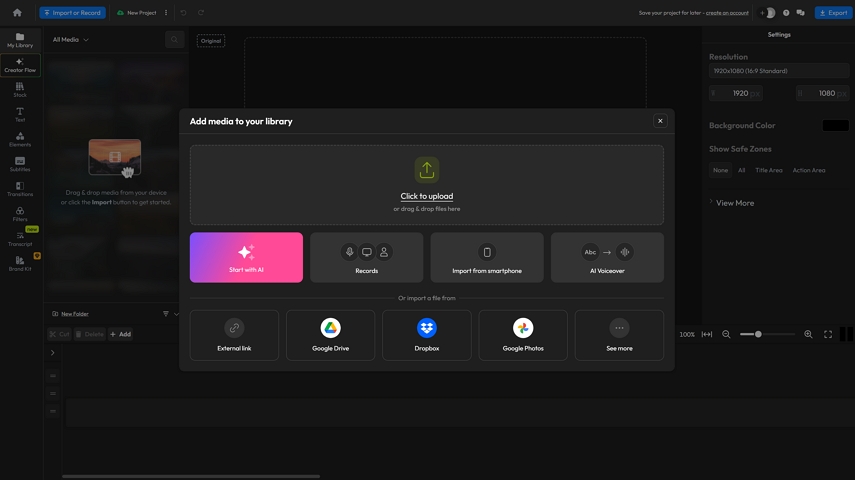Click the Add timeline button
855x480 pixels.
[x=121, y=334]
